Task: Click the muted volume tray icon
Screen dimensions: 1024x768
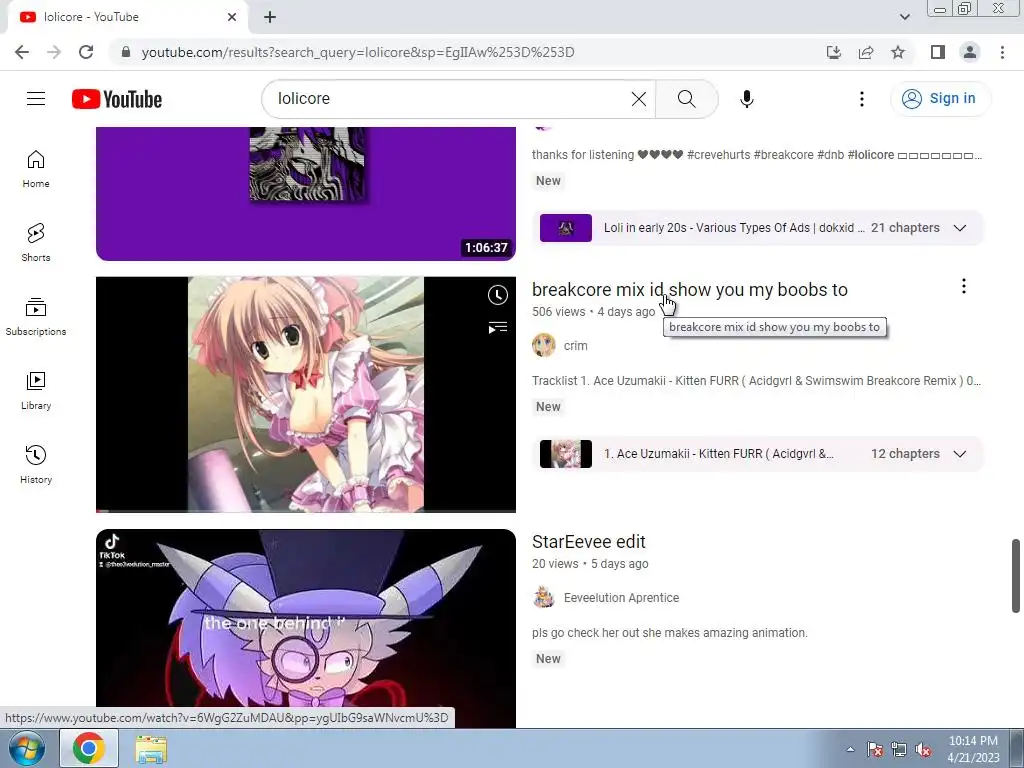Action: (x=923, y=750)
